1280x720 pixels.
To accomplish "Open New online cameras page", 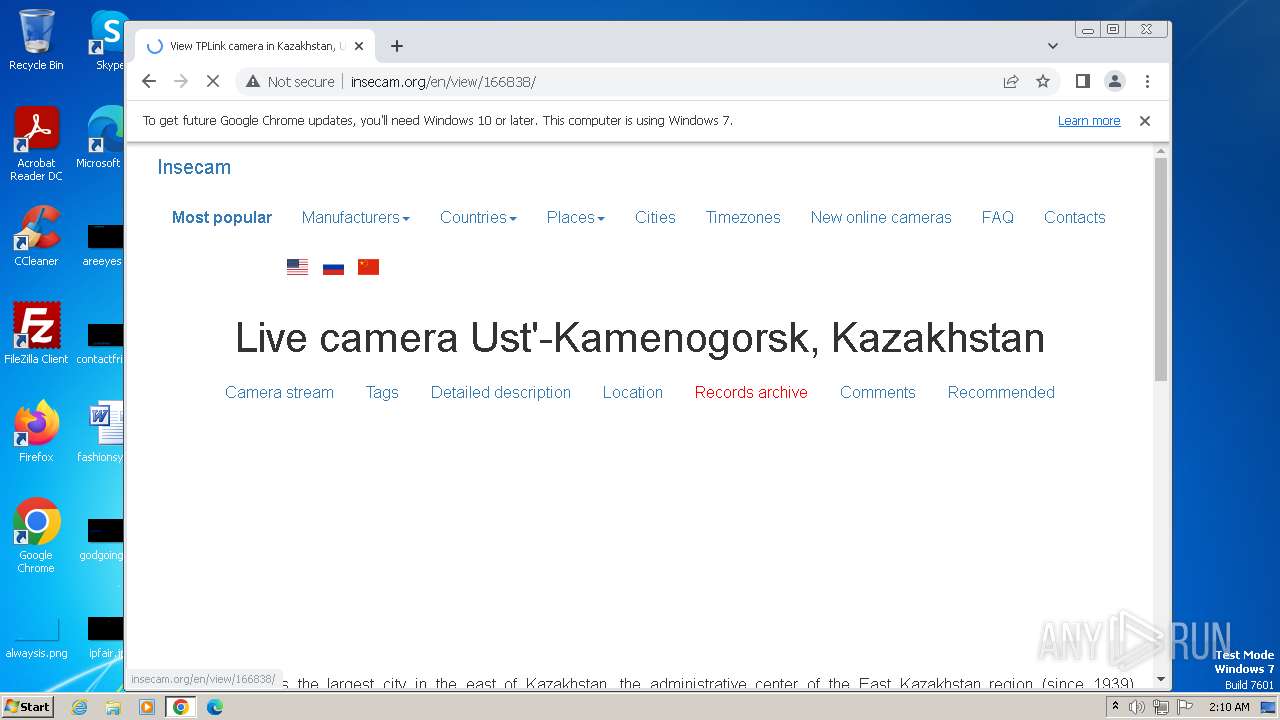I will (881, 217).
